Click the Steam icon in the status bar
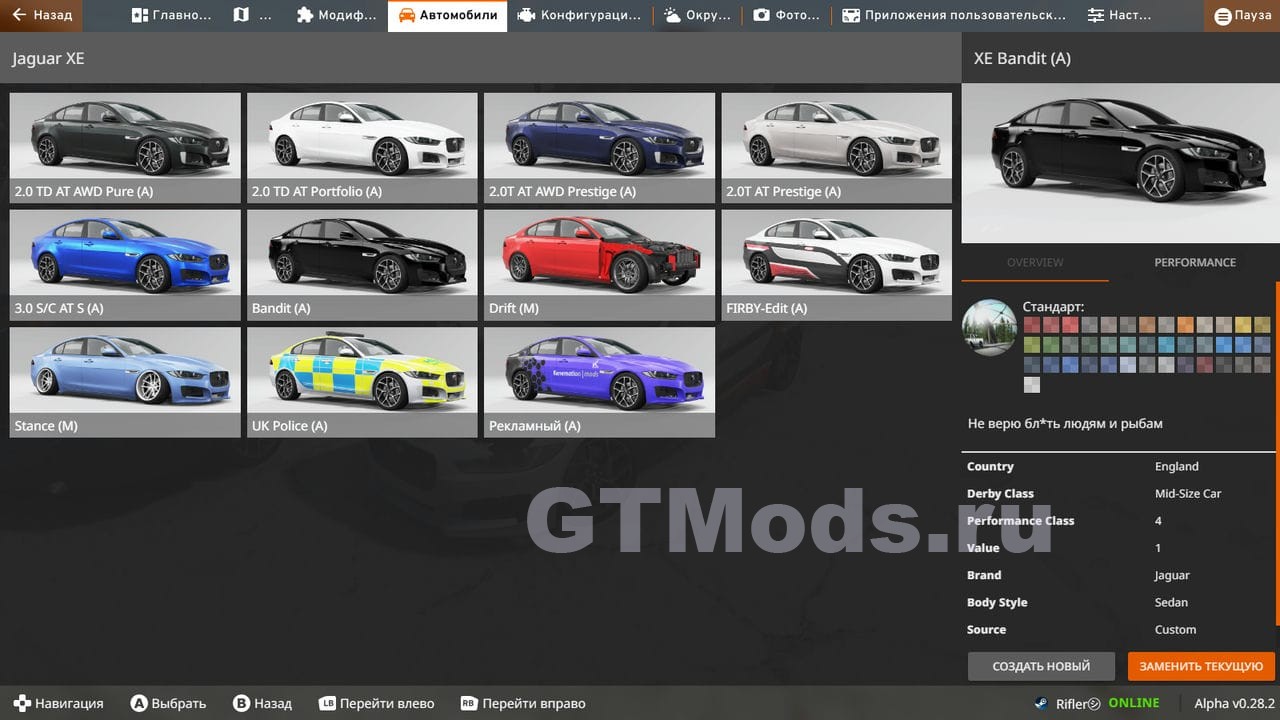This screenshot has width=1280, height=720. click(1041, 703)
